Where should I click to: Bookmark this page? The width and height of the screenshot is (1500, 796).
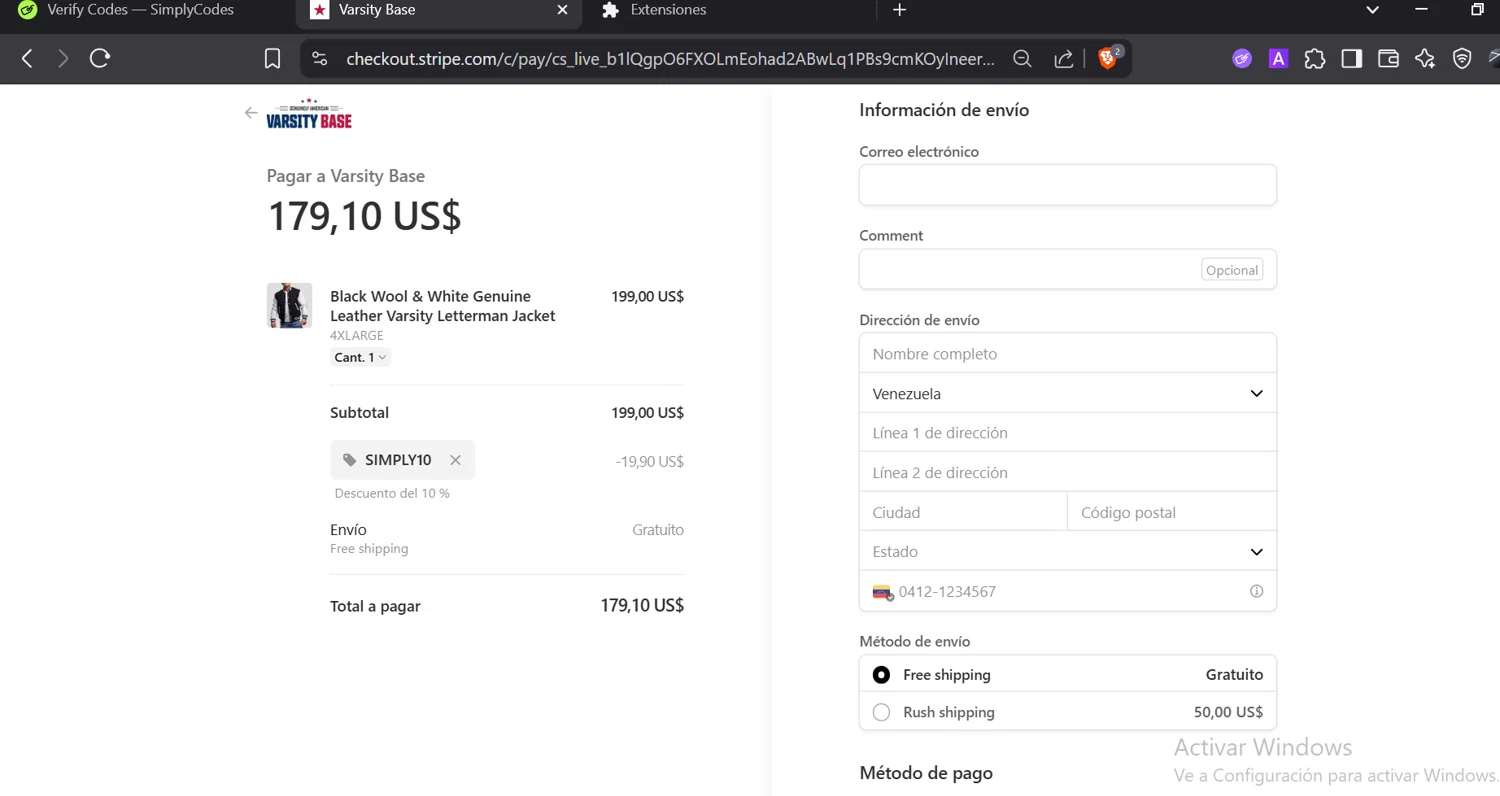pyautogui.click(x=272, y=59)
